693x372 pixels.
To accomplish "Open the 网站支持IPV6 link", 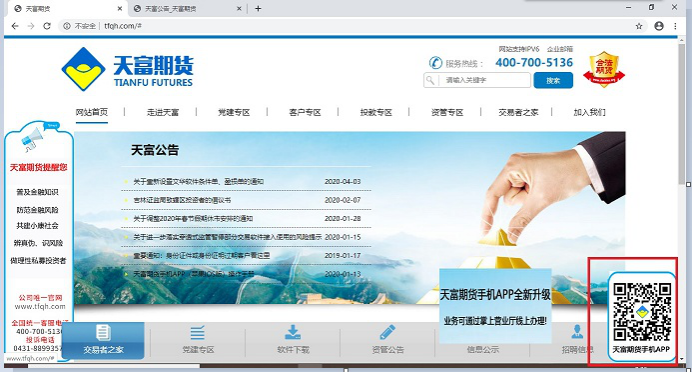I will tap(519, 49).
